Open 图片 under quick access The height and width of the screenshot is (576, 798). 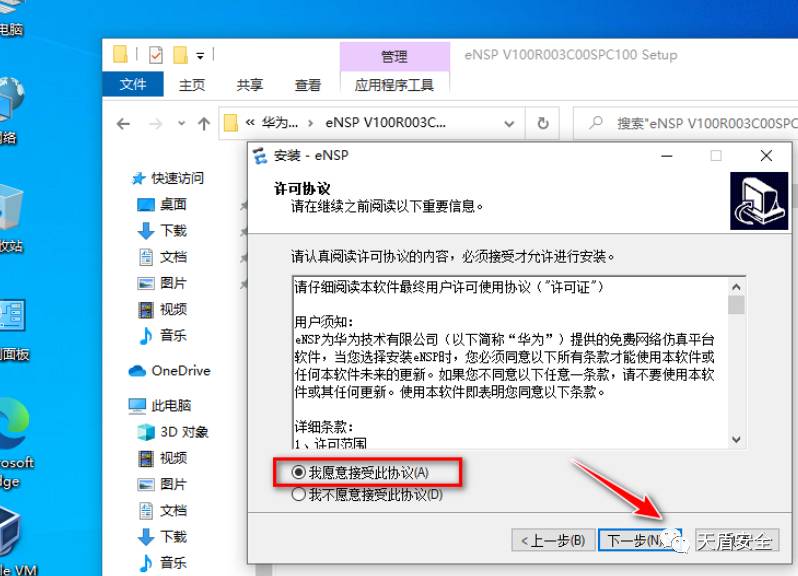coord(162,283)
